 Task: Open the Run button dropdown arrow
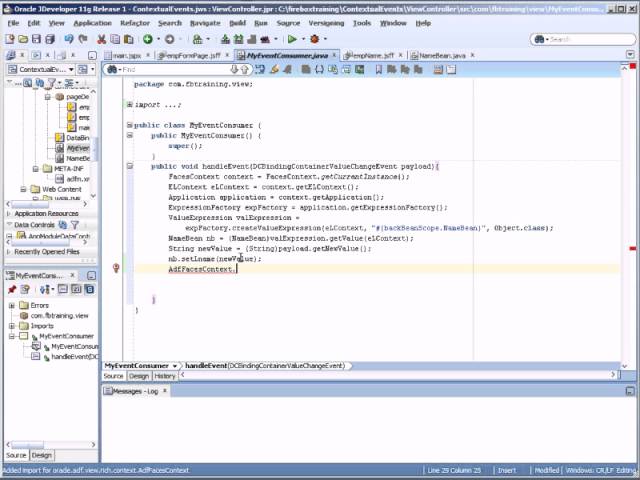tap(303, 39)
